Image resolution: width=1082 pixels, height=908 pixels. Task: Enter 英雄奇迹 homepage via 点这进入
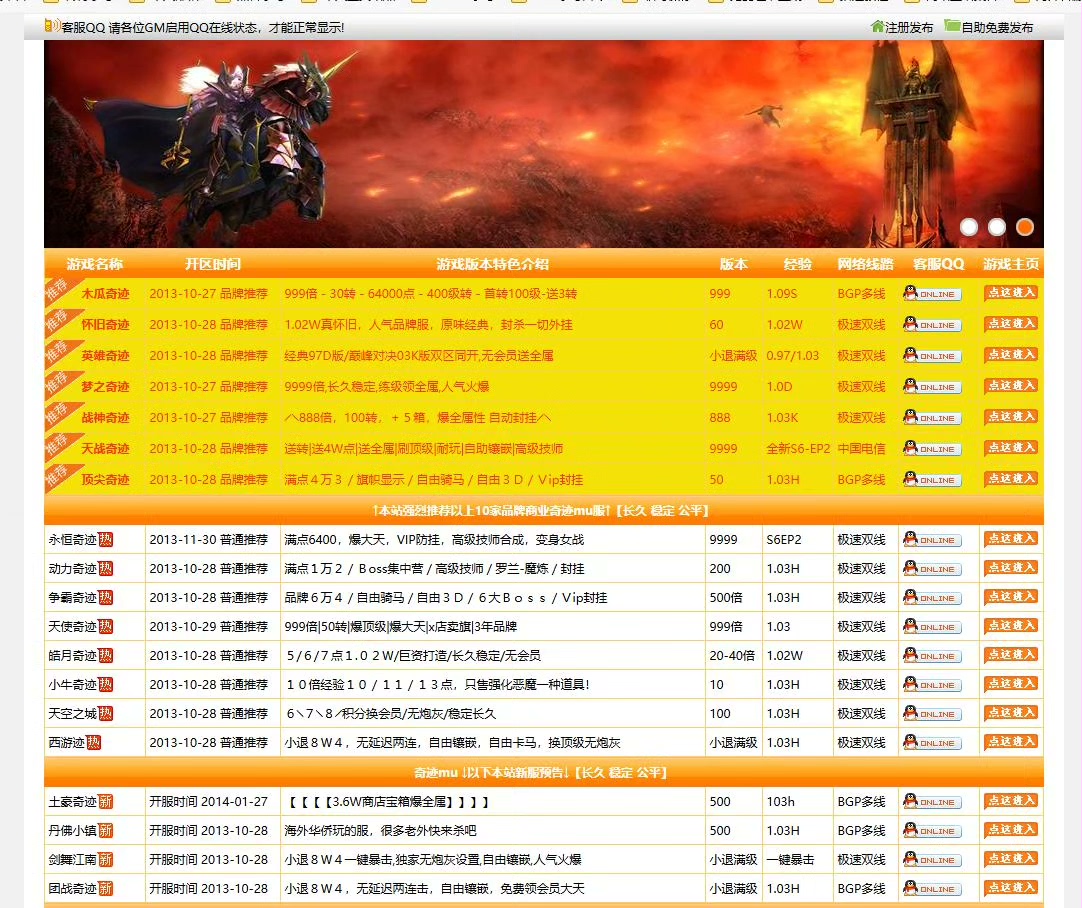(1011, 355)
